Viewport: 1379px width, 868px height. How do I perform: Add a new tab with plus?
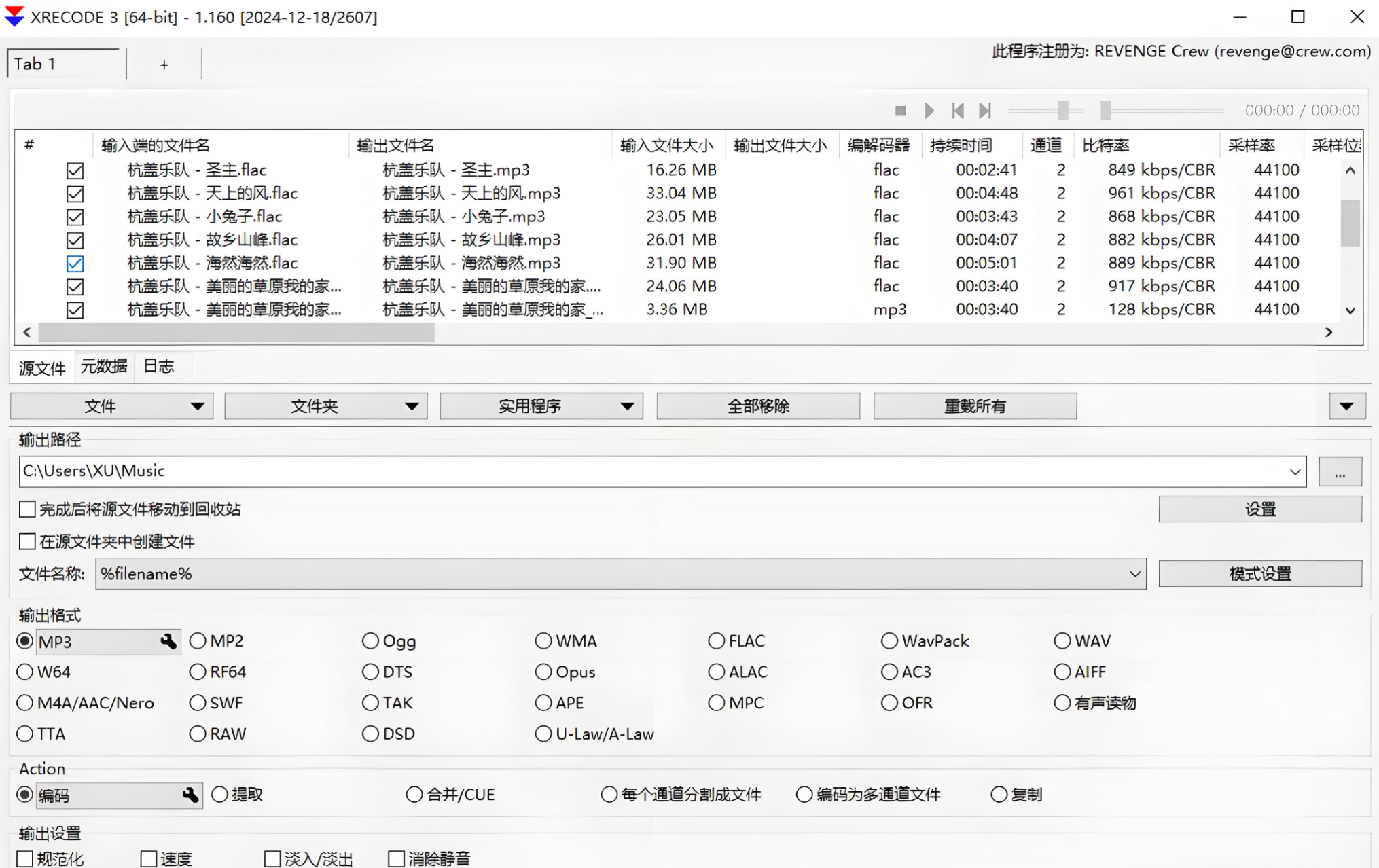[x=164, y=65]
